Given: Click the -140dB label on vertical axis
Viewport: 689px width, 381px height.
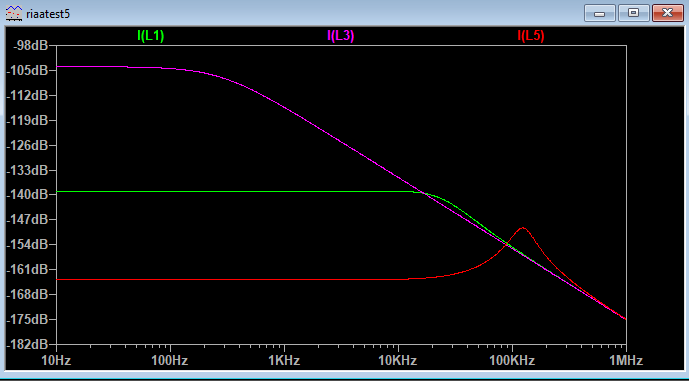Looking at the screenshot, I should point(27,194).
